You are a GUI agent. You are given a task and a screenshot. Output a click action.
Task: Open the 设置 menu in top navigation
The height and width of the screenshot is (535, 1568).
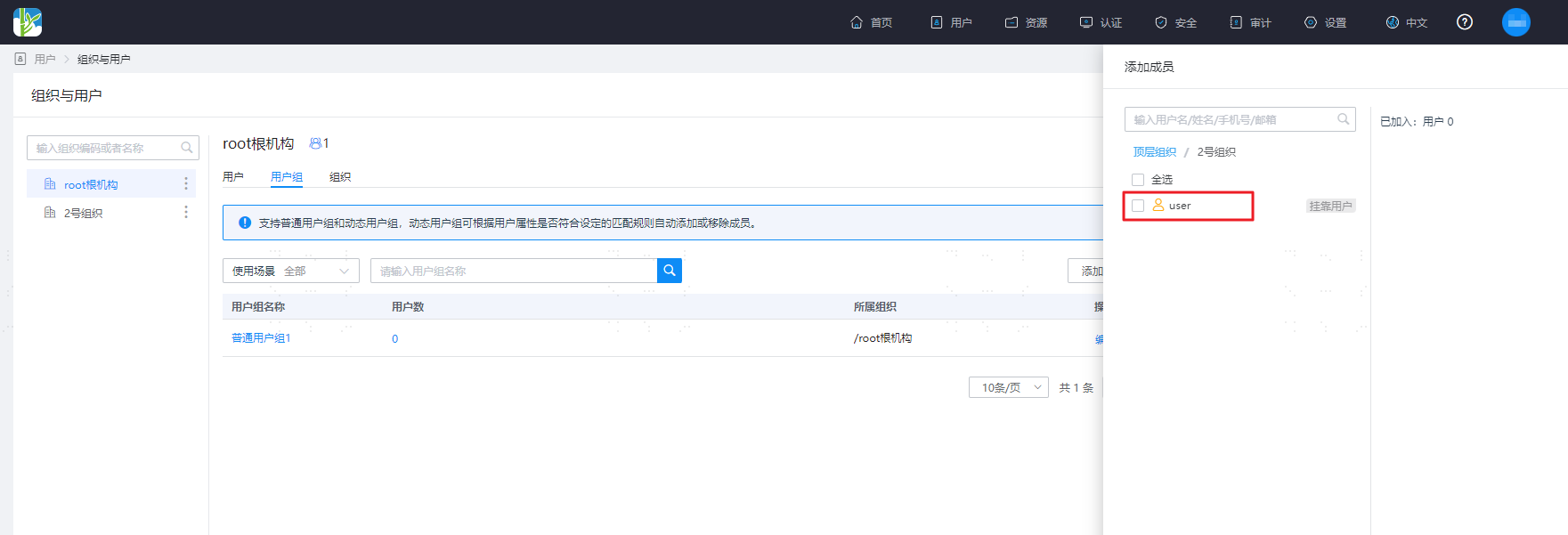click(1326, 22)
